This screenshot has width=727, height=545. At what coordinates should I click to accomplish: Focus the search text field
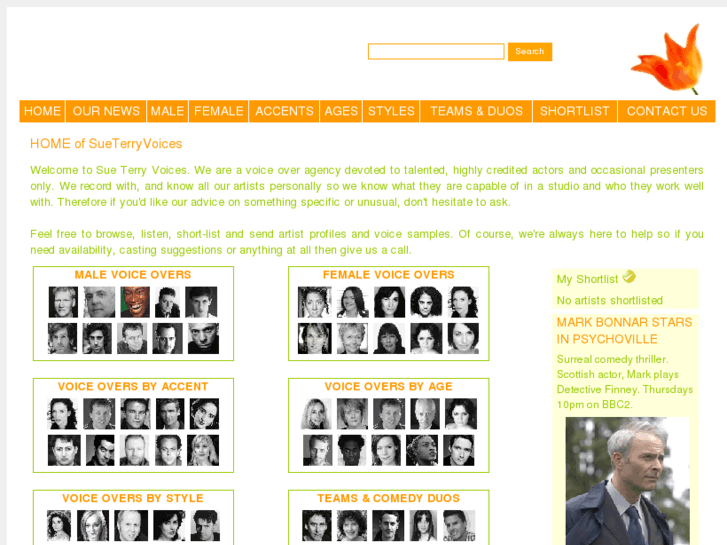tap(436, 51)
